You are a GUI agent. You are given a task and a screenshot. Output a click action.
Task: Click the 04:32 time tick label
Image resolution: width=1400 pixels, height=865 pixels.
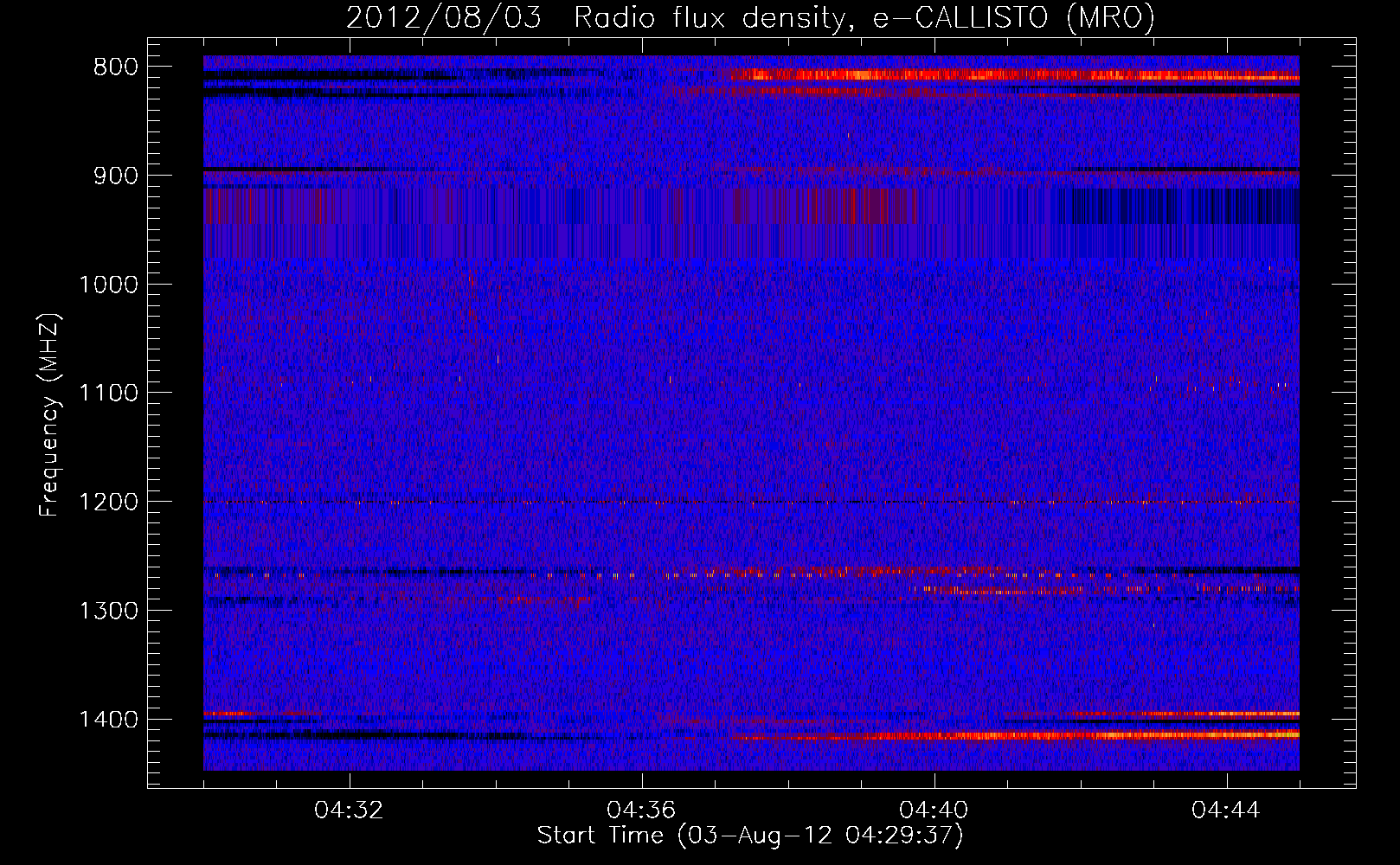[x=350, y=811]
